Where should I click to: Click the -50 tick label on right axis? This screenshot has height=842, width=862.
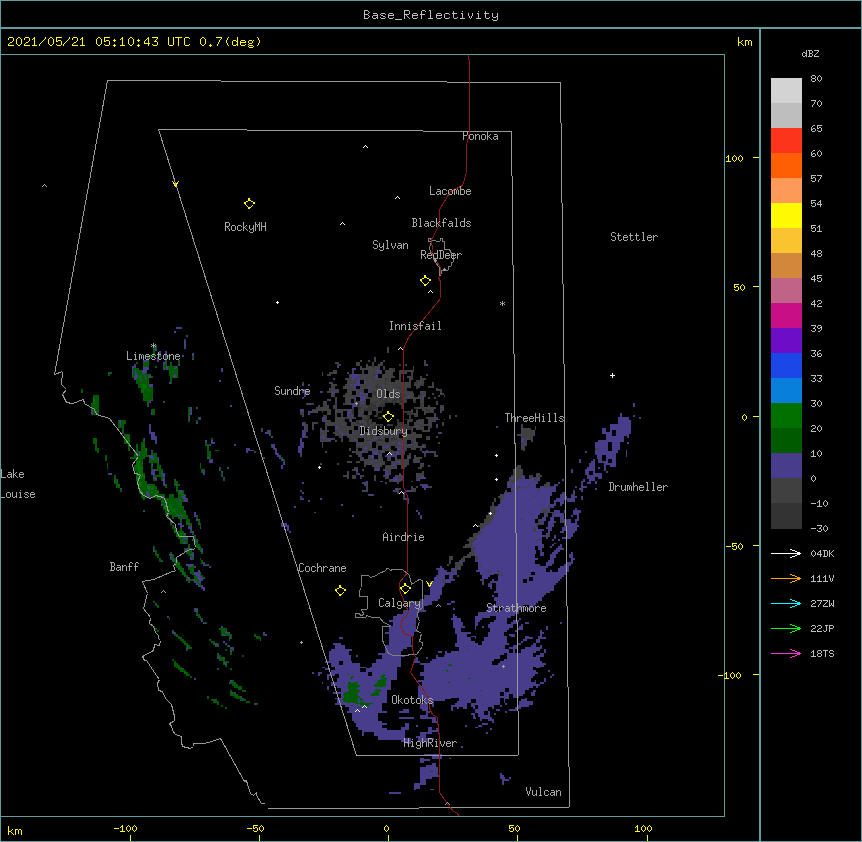pos(734,546)
